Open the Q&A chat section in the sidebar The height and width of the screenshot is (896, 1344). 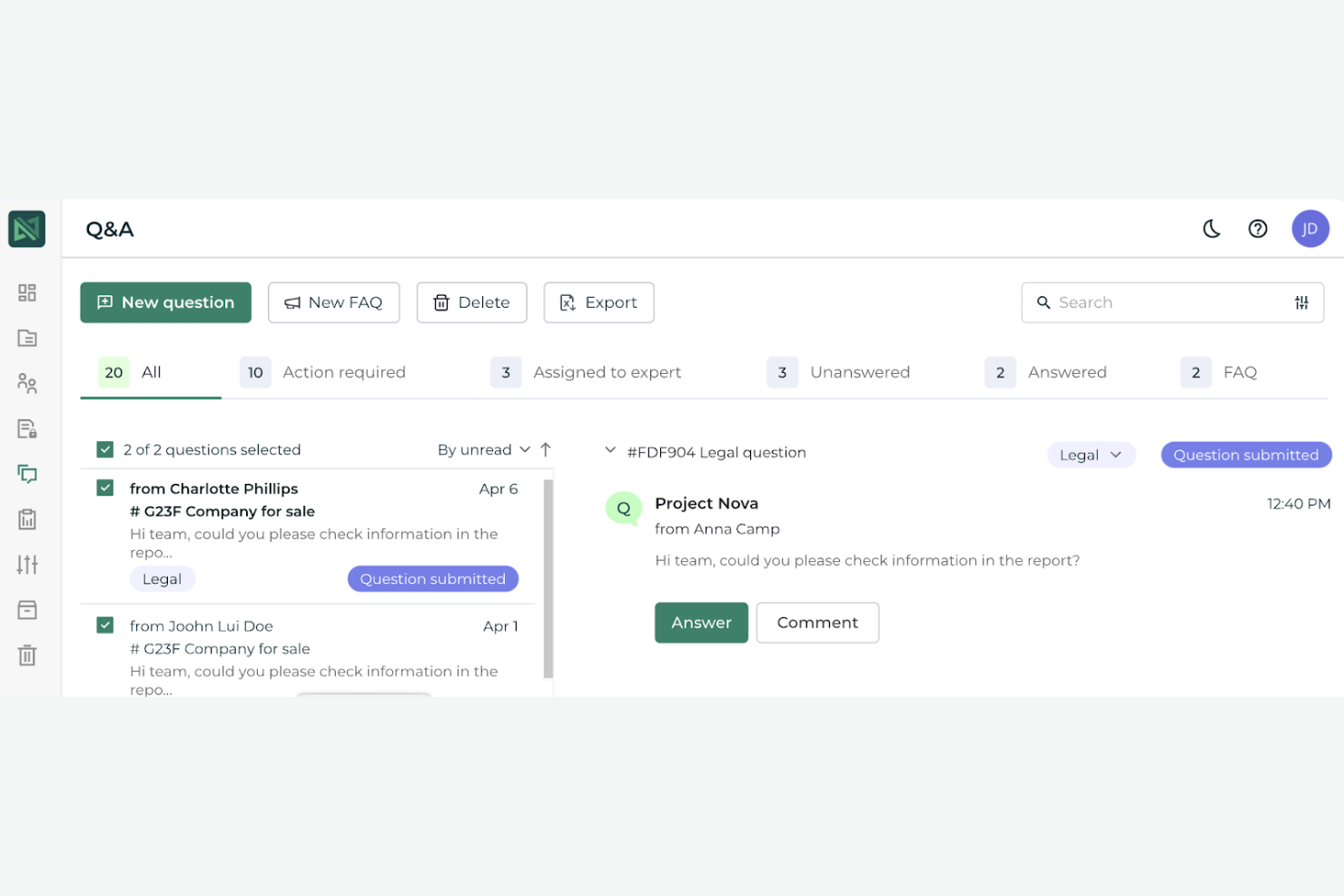[26, 473]
